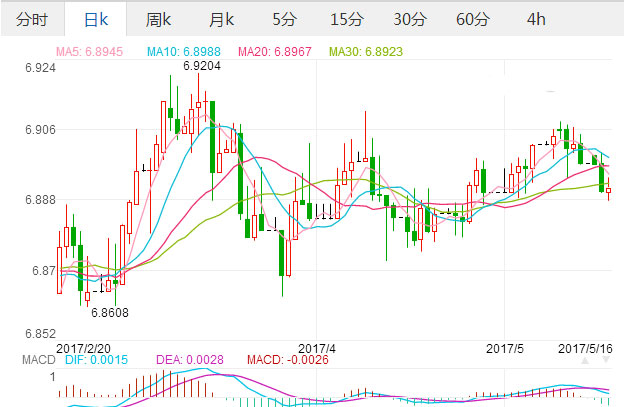Click the DEA: 0.0028 indicator value
624x407 pixels.
coord(190,360)
